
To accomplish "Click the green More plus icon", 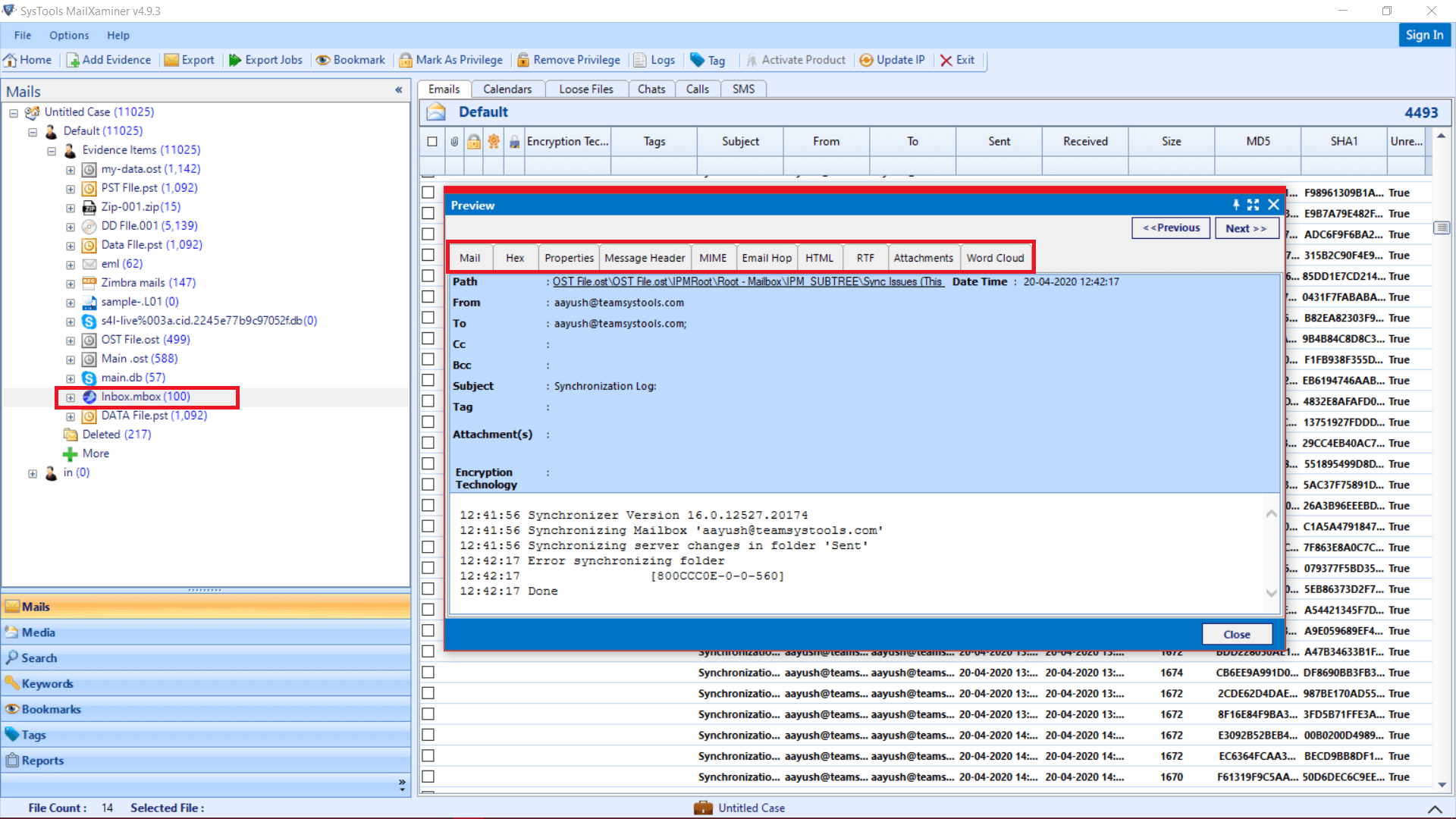I will (70, 453).
